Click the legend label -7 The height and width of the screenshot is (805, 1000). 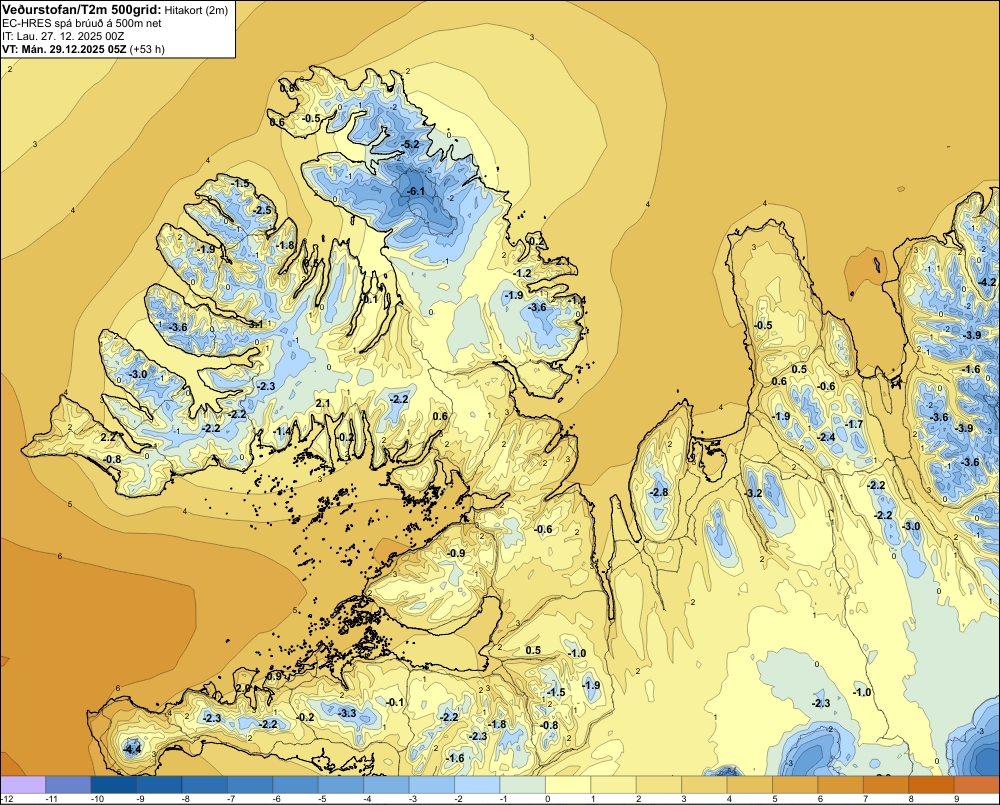pyautogui.click(x=230, y=799)
